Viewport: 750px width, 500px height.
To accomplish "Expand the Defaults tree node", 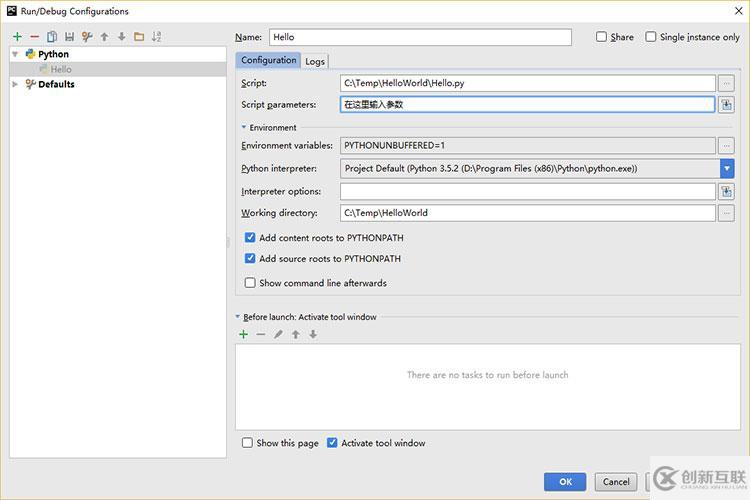I will point(15,84).
